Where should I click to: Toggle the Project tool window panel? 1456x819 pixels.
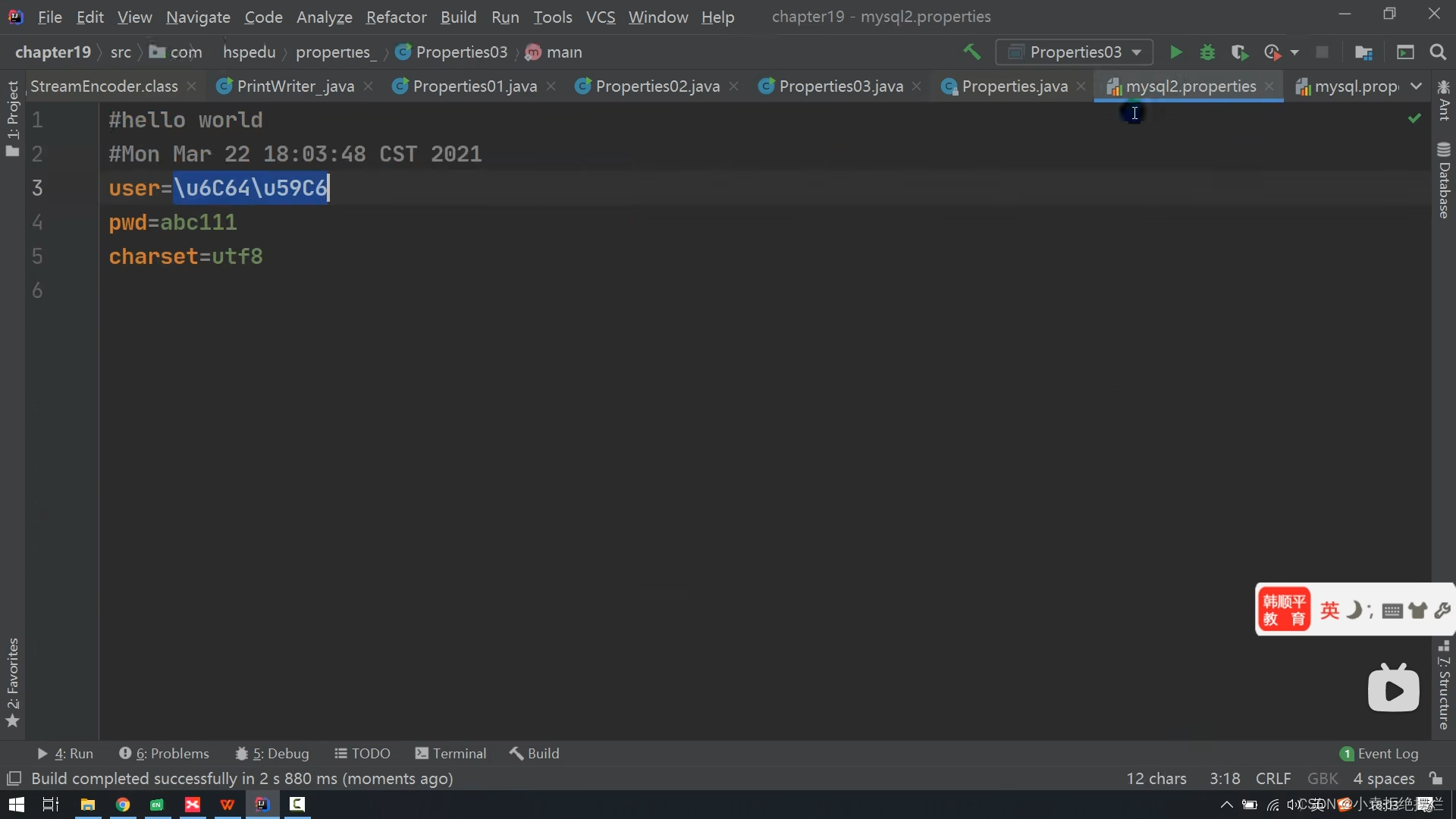pos(12,118)
